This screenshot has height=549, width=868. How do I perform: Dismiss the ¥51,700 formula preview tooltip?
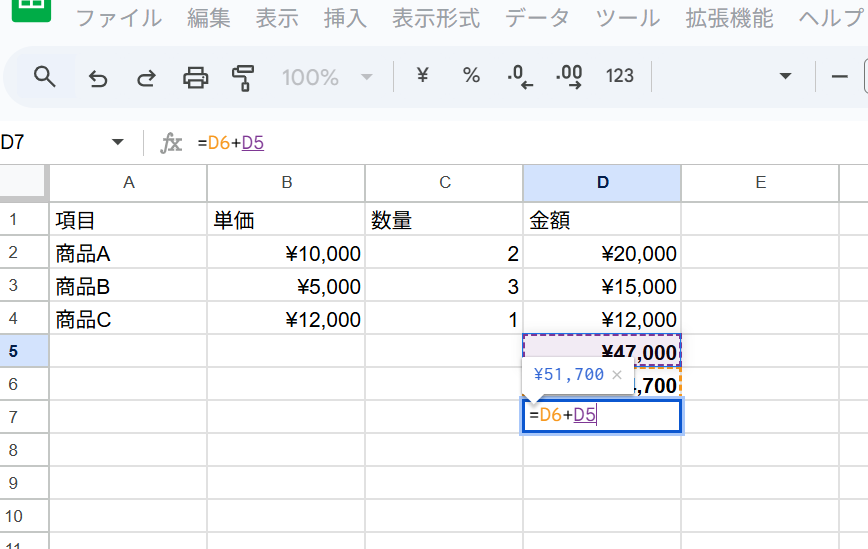(x=617, y=375)
